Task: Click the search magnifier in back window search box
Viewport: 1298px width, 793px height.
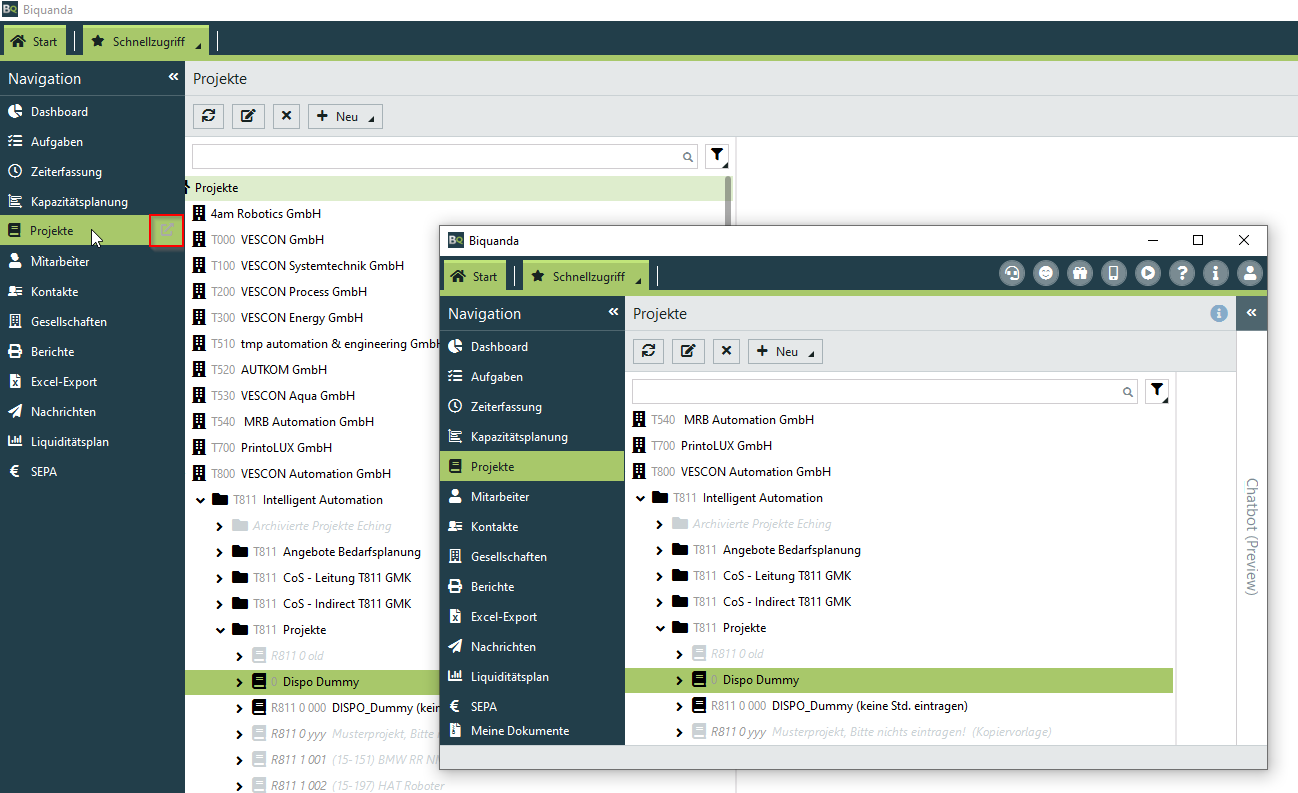Action: (x=688, y=157)
